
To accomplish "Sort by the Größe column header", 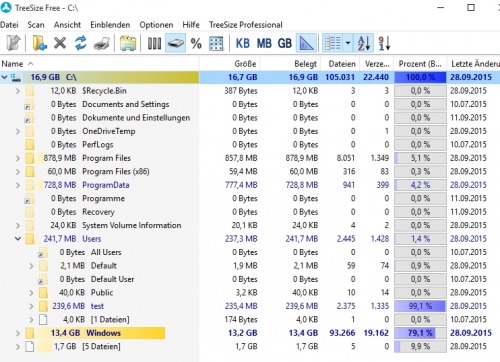I will (230, 64).
